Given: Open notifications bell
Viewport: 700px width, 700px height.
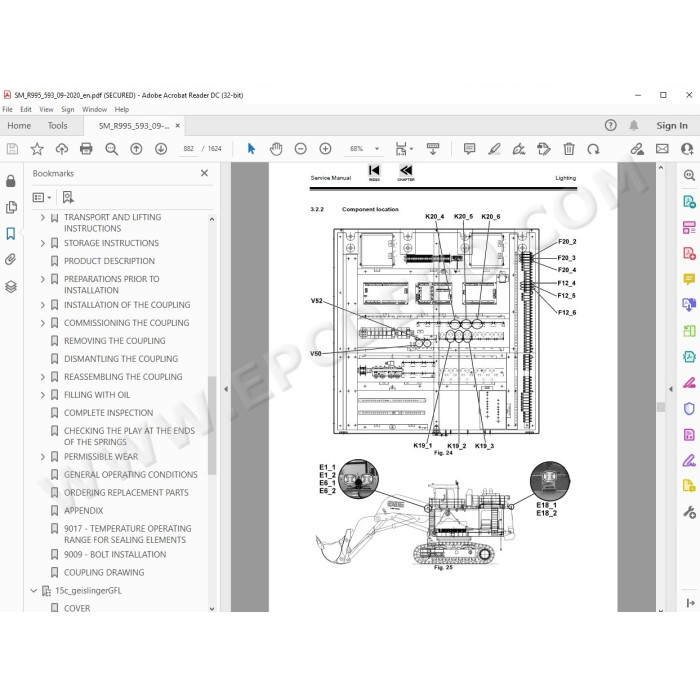Looking at the screenshot, I should (x=633, y=125).
